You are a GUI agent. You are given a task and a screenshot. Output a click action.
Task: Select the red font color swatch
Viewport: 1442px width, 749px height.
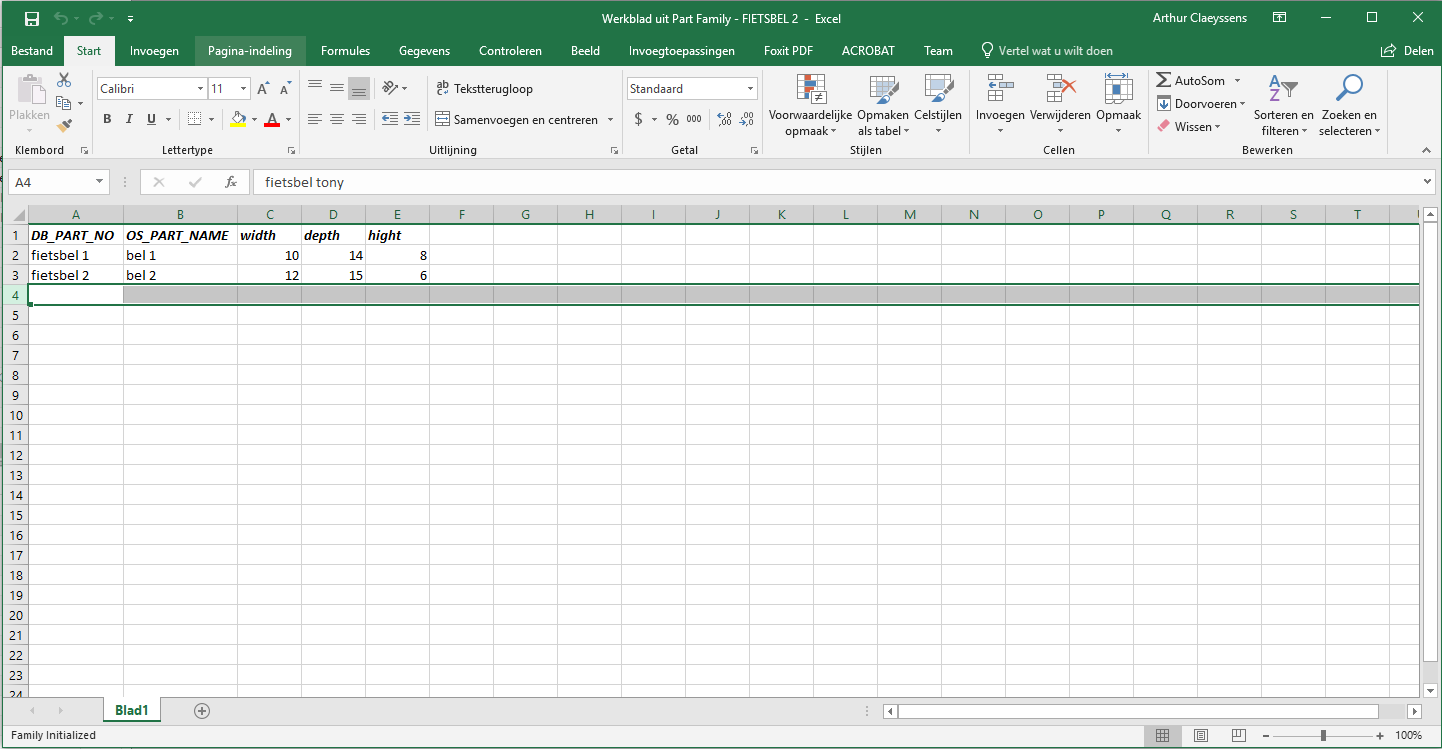(x=271, y=120)
